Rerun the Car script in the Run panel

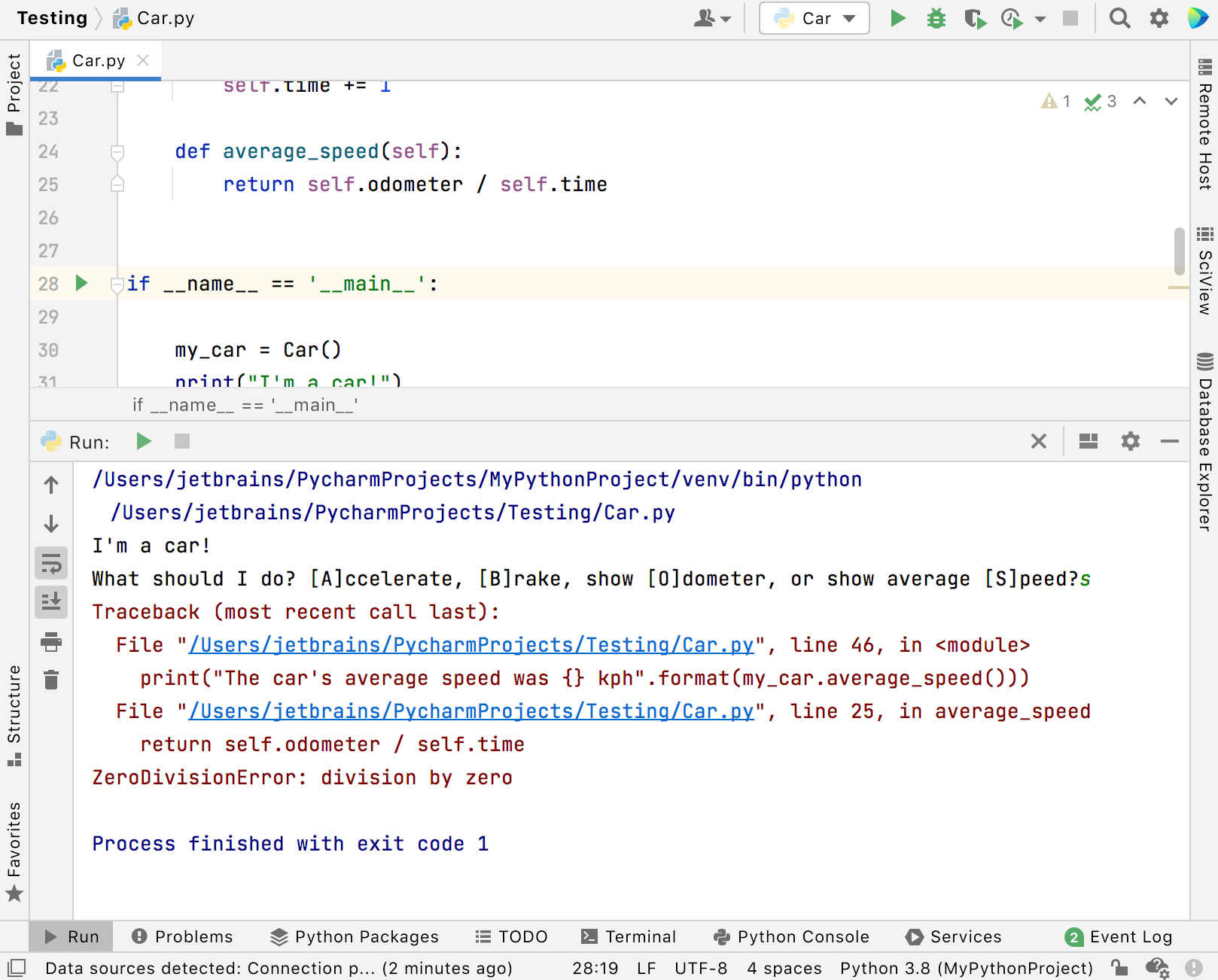144,441
